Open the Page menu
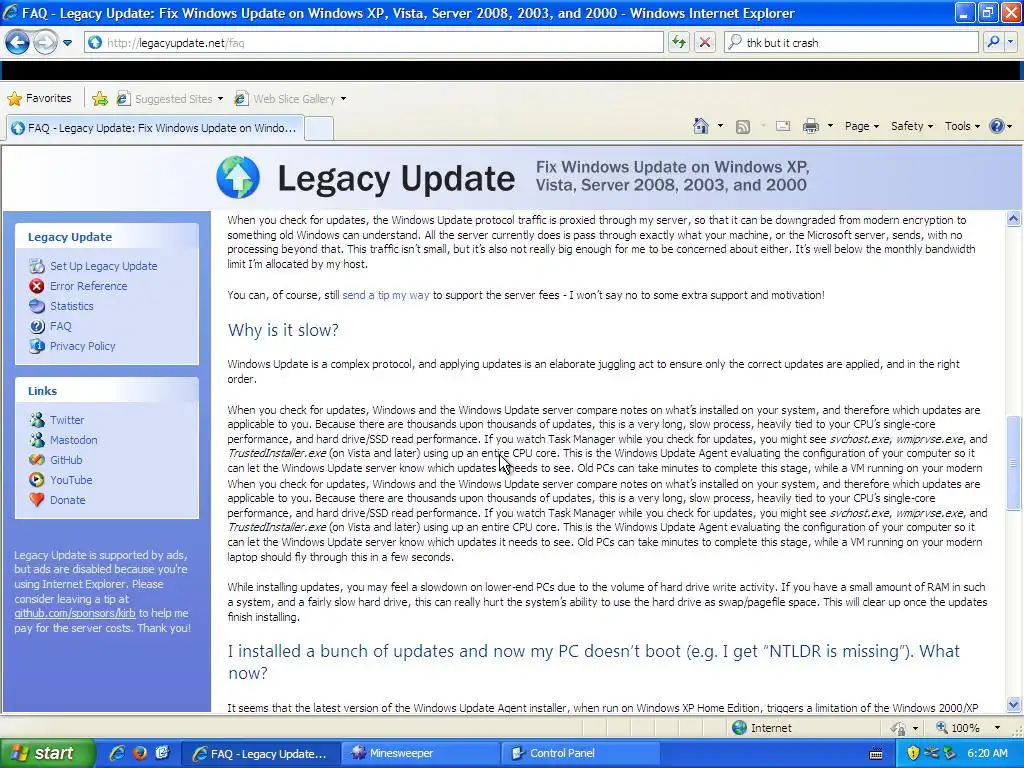This screenshot has height=768, width=1024. coord(861,126)
